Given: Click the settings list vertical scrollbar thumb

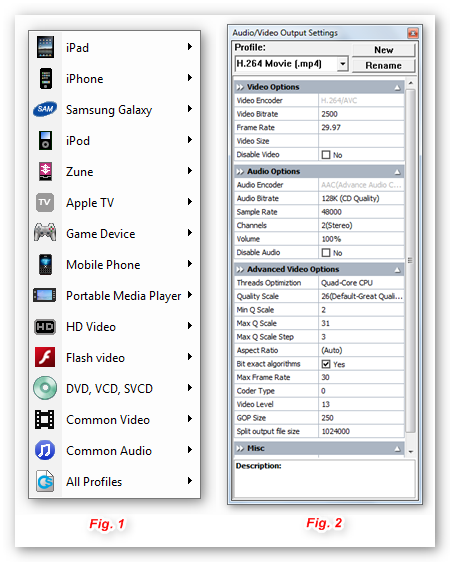Looking at the screenshot, I should 411,260.
